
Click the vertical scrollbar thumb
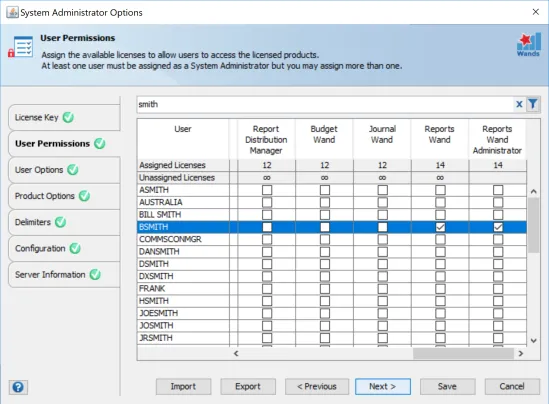(x=534, y=225)
